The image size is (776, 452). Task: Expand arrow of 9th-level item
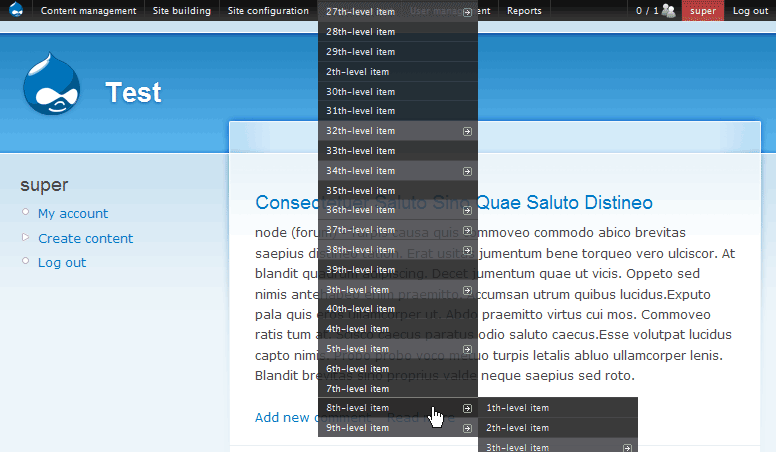pos(467,428)
